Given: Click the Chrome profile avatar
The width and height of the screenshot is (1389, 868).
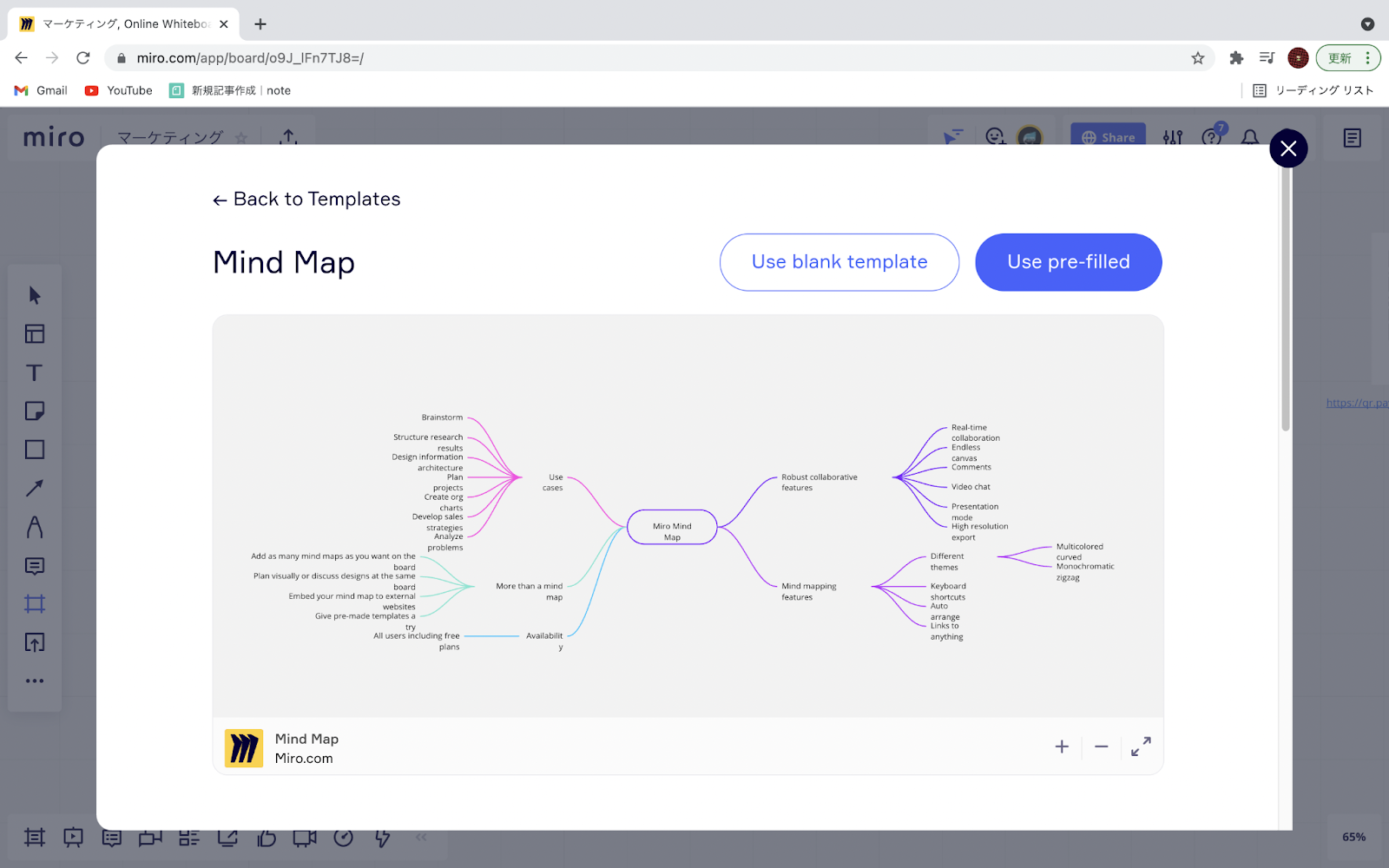Looking at the screenshot, I should [x=1298, y=58].
